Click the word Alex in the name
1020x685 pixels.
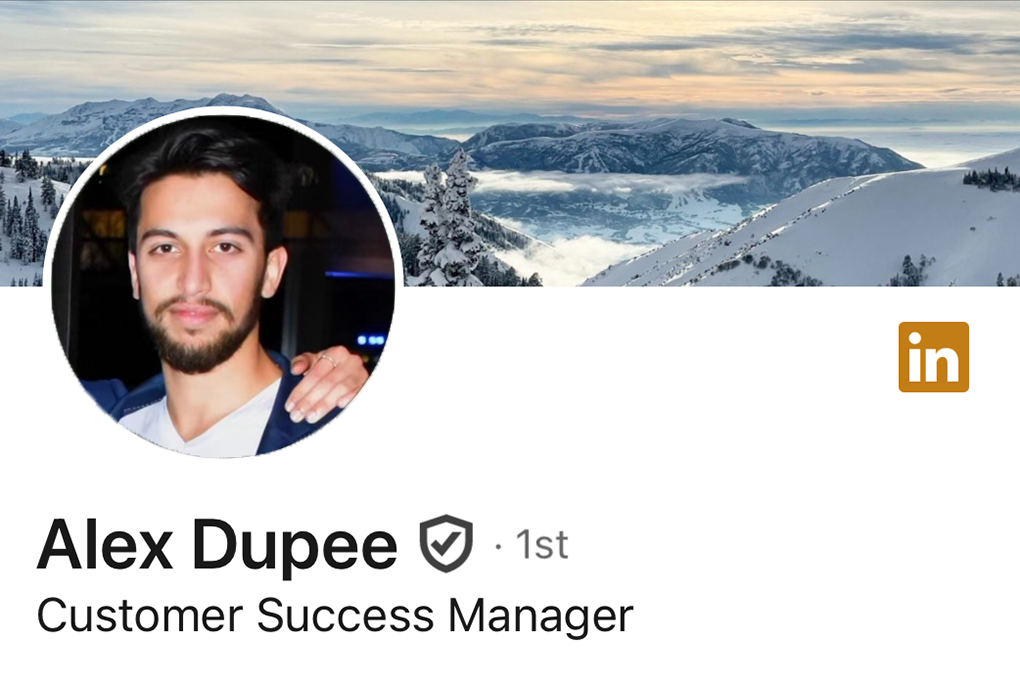[105, 544]
